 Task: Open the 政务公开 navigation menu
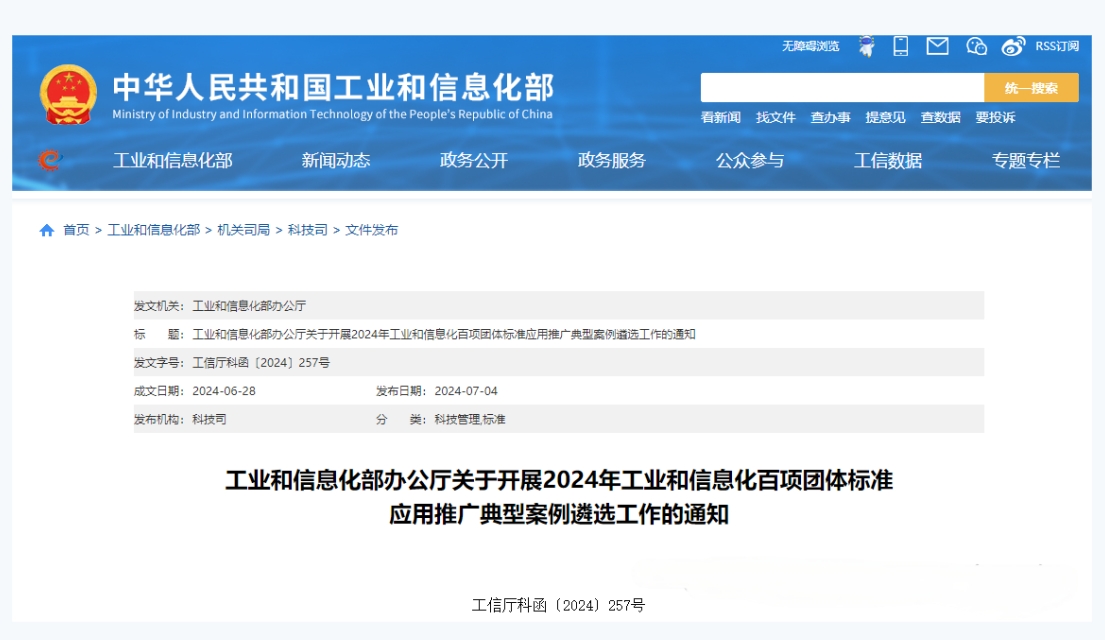[x=474, y=160]
